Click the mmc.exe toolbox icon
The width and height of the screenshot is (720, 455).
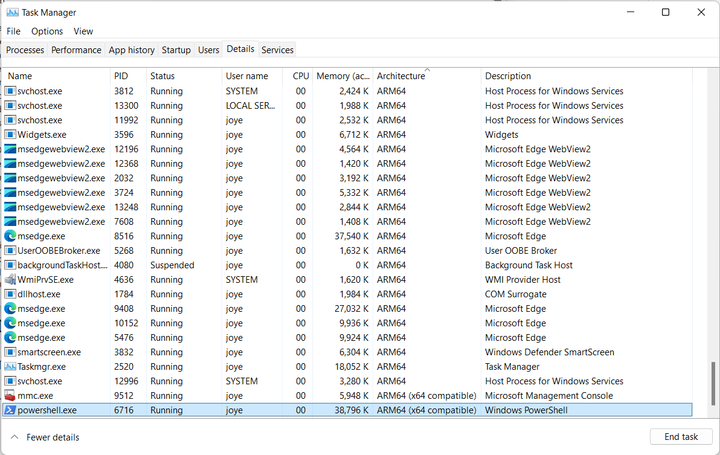10,396
